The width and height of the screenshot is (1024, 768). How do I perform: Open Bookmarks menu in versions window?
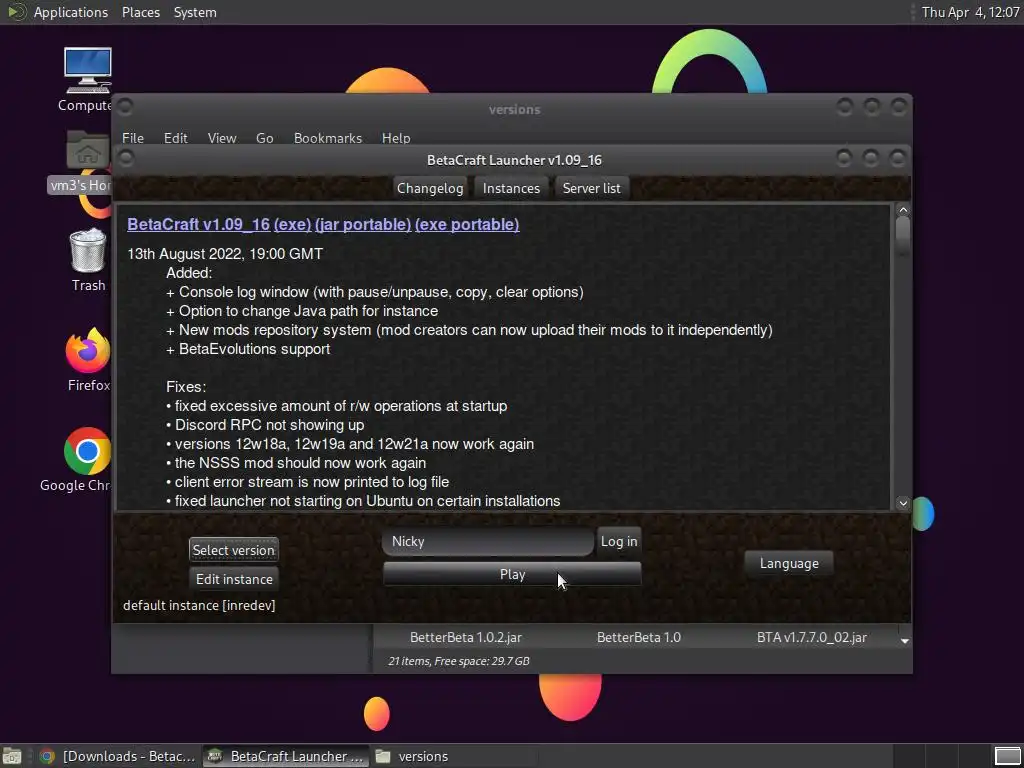pos(328,138)
